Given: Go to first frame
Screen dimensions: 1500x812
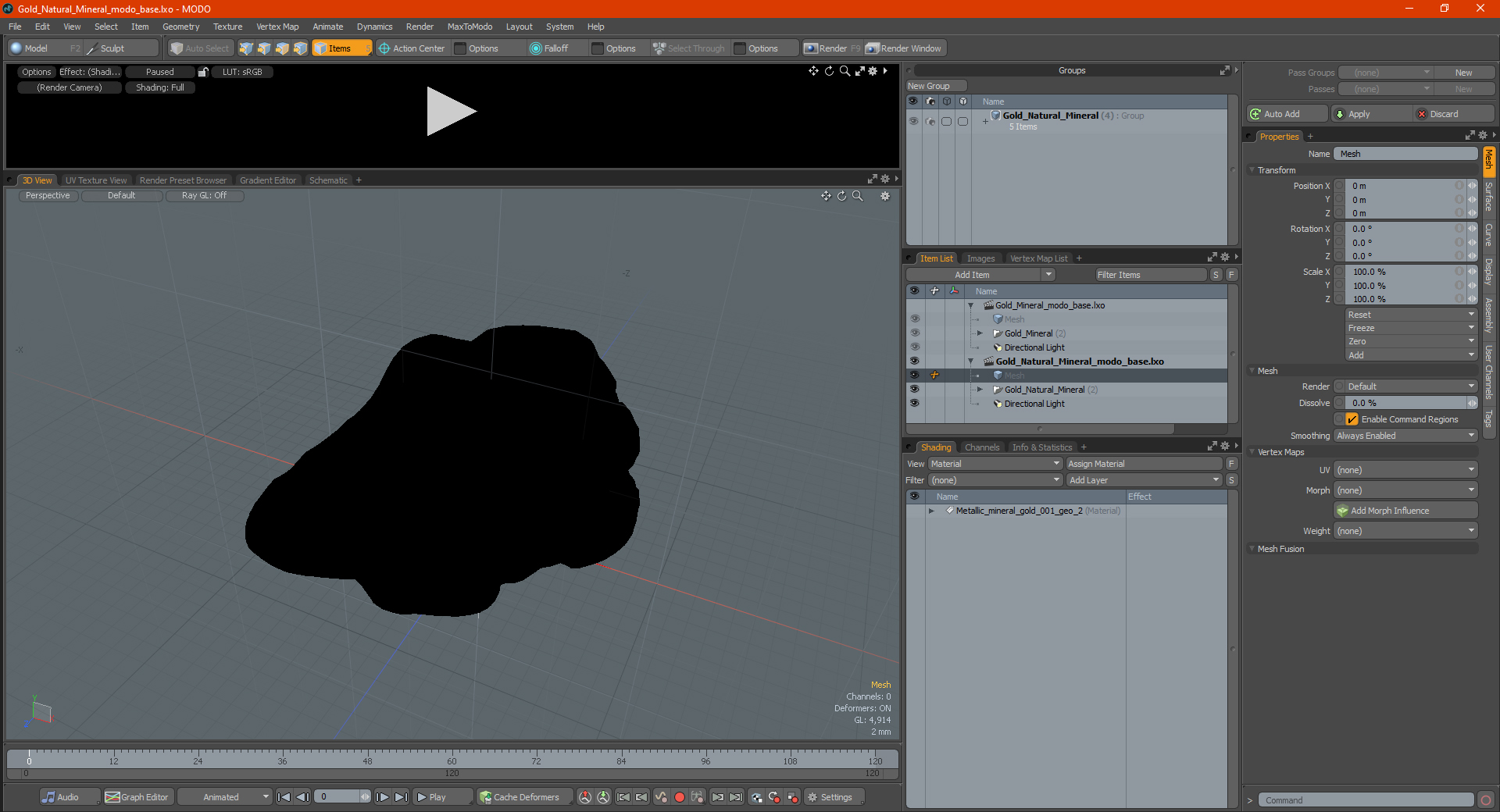Looking at the screenshot, I should coord(284,797).
